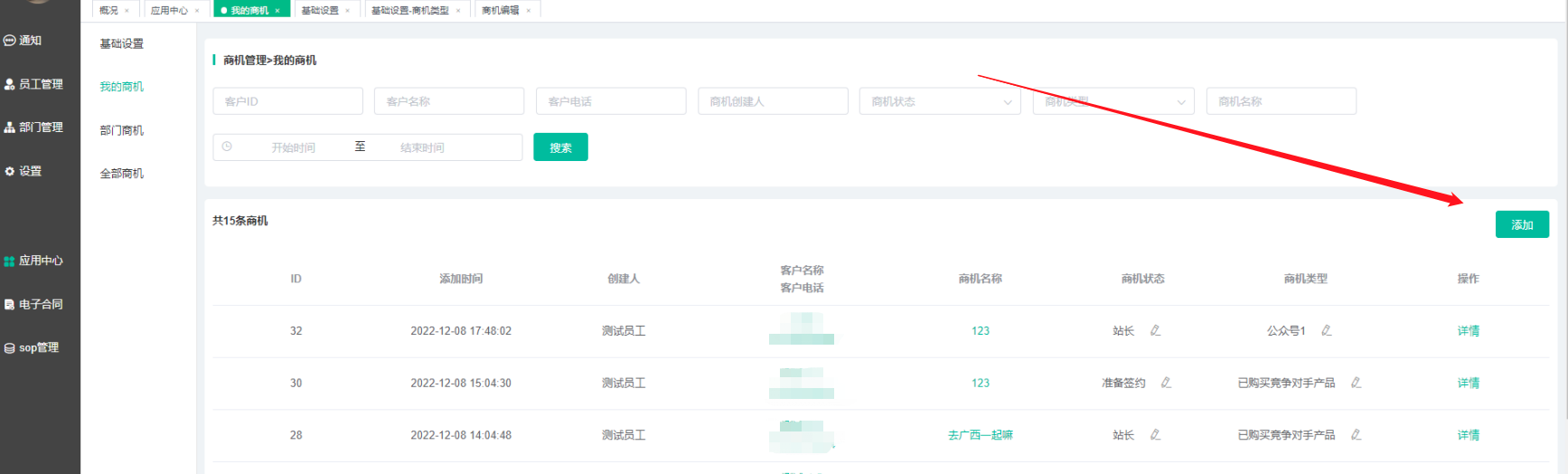This screenshot has width=1568, height=474.
Task: Open 商机名称 123 in row 32
Action: tap(981, 331)
